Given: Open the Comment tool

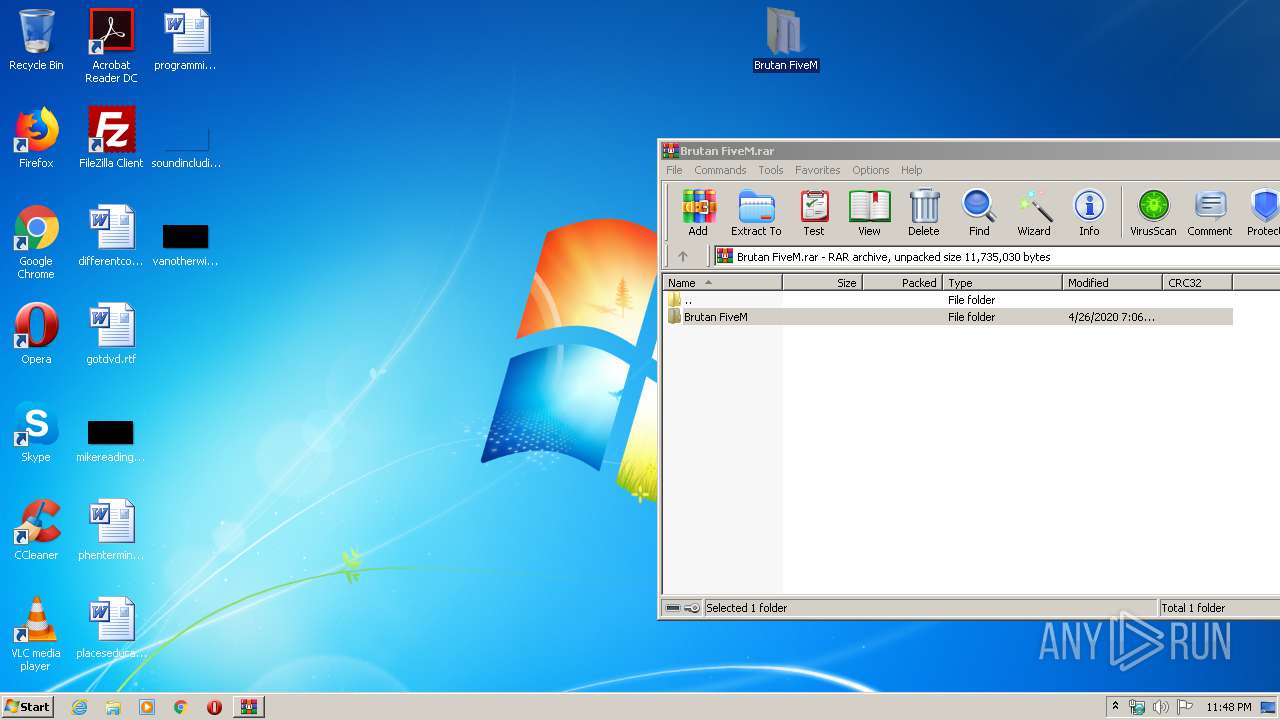Looking at the screenshot, I should (x=1210, y=213).
